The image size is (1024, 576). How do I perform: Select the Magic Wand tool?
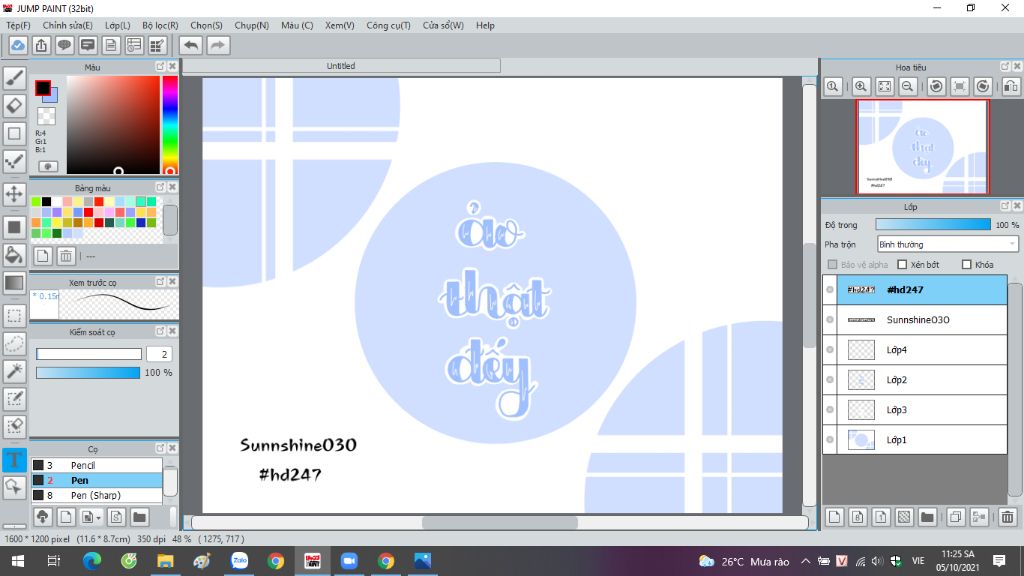[x=14, y=371]
